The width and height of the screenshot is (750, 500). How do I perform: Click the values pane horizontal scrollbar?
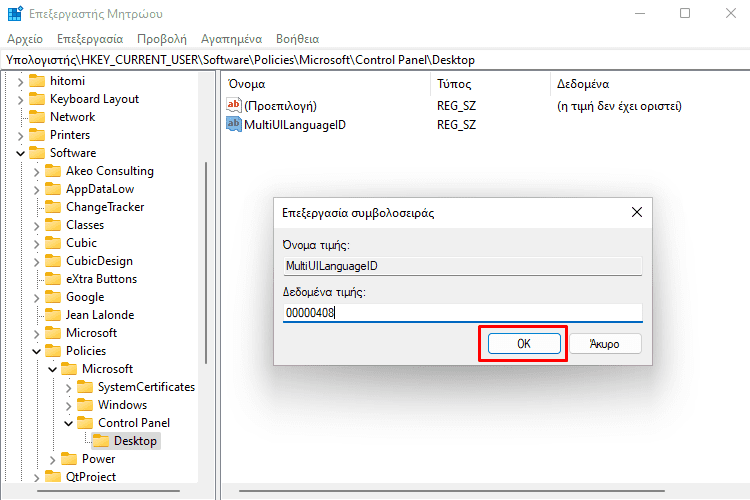point(452,491)
